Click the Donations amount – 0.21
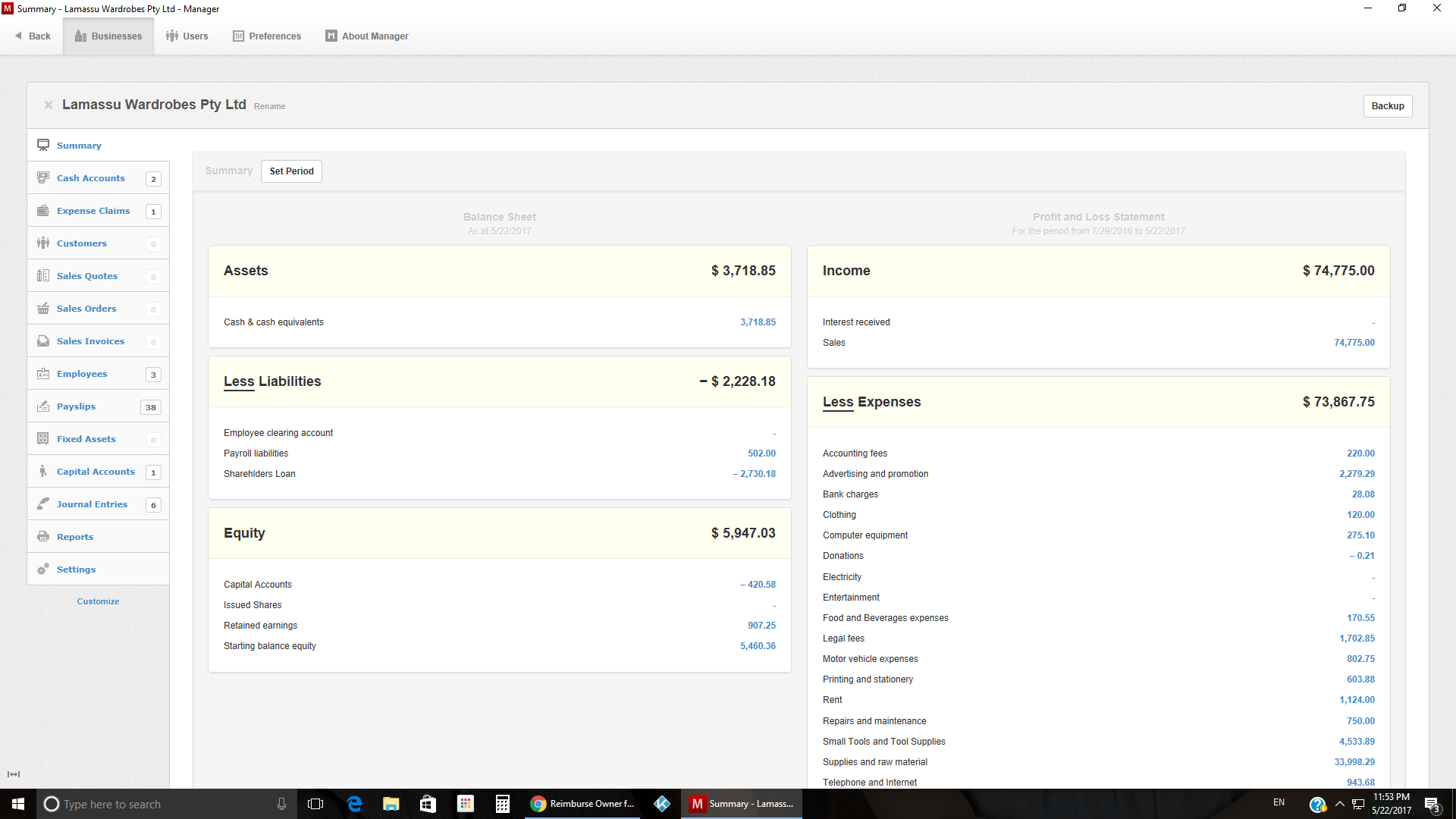The height and width of the screenshot is (819, 1456). tap(1361, 556)
